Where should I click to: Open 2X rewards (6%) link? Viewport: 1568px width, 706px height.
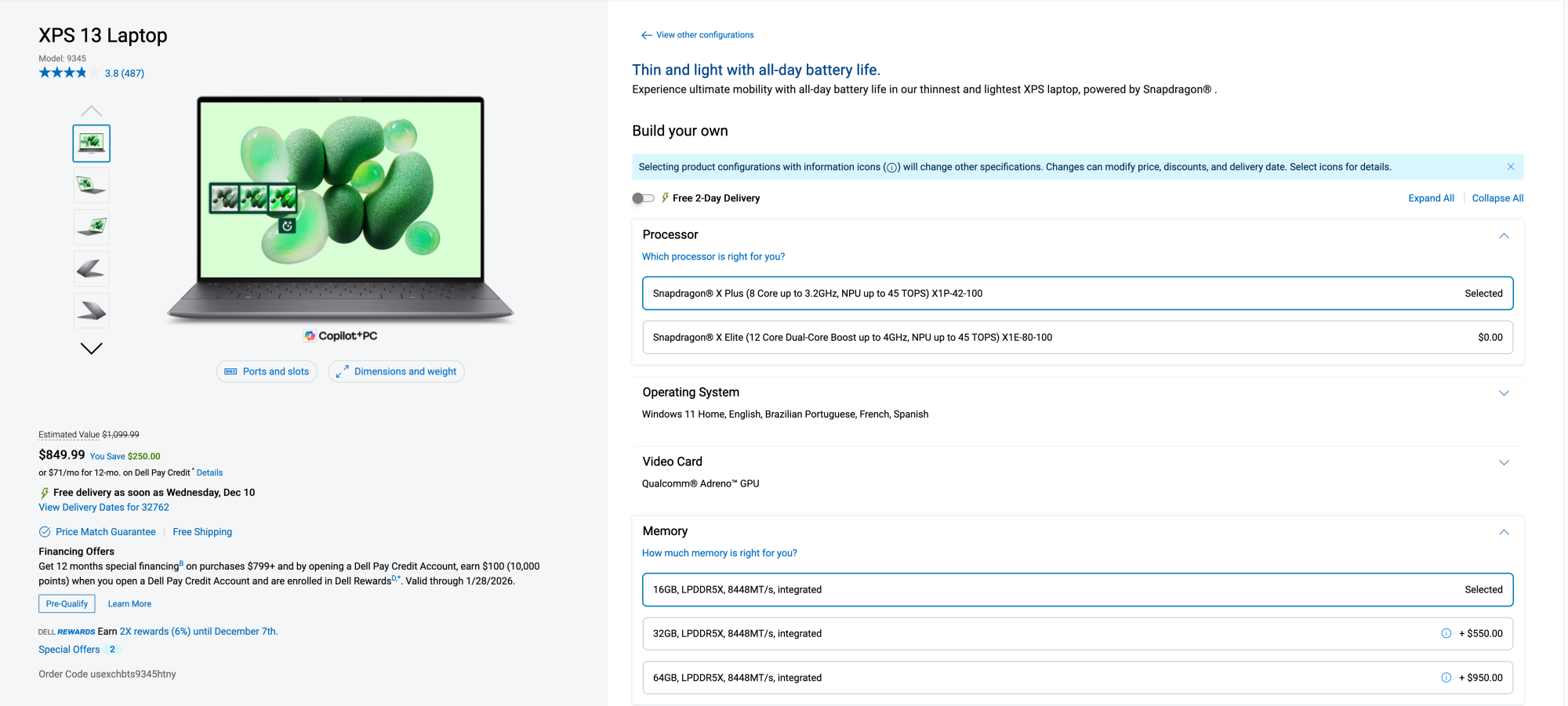click(x=198, y=632)
